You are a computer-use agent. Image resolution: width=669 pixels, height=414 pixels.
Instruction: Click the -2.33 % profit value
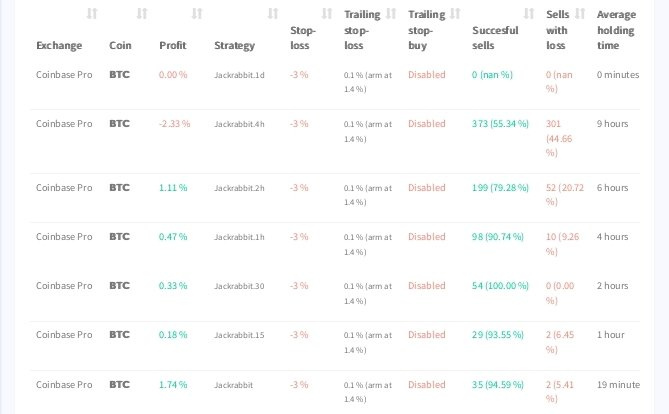(175, 124)
